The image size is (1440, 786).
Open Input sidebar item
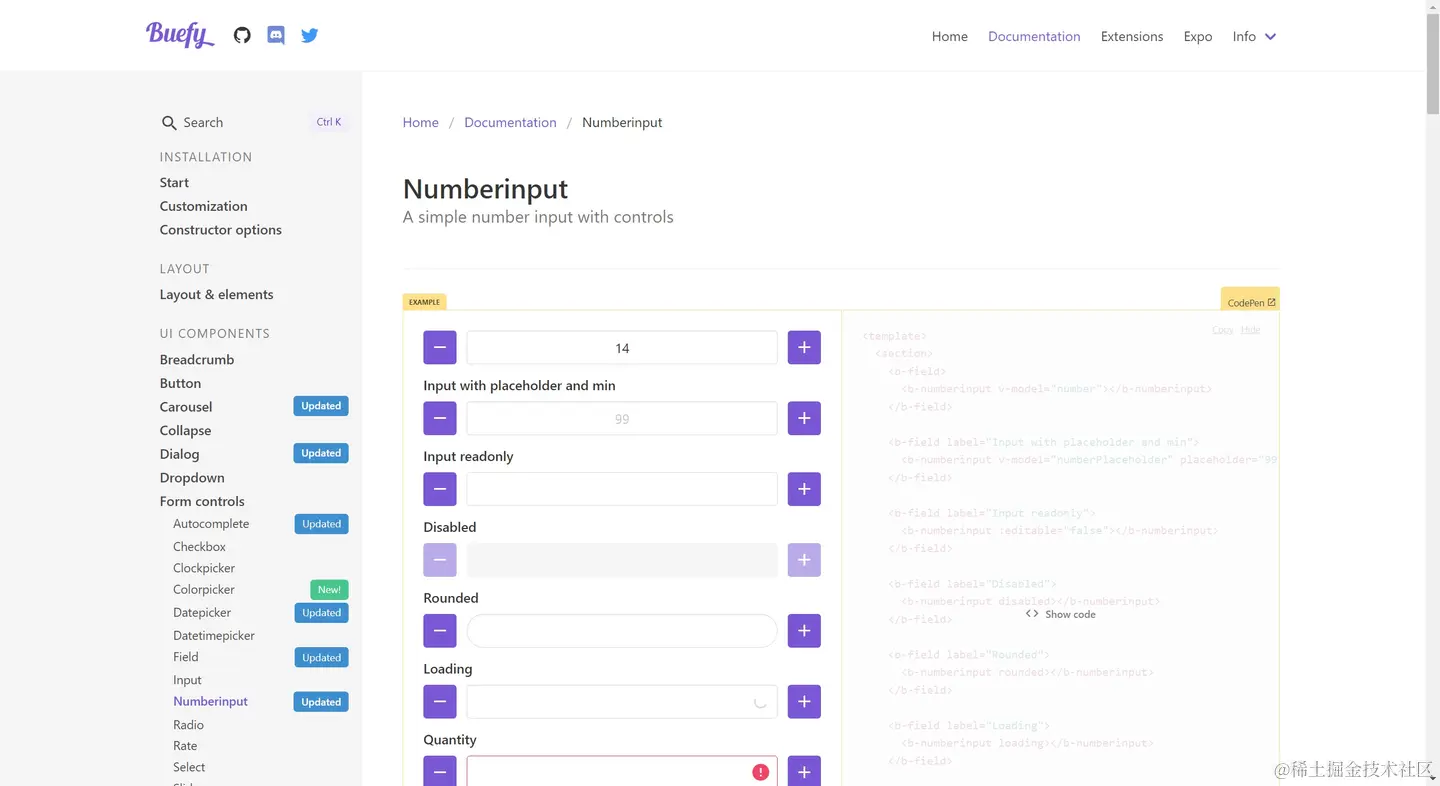187,680
